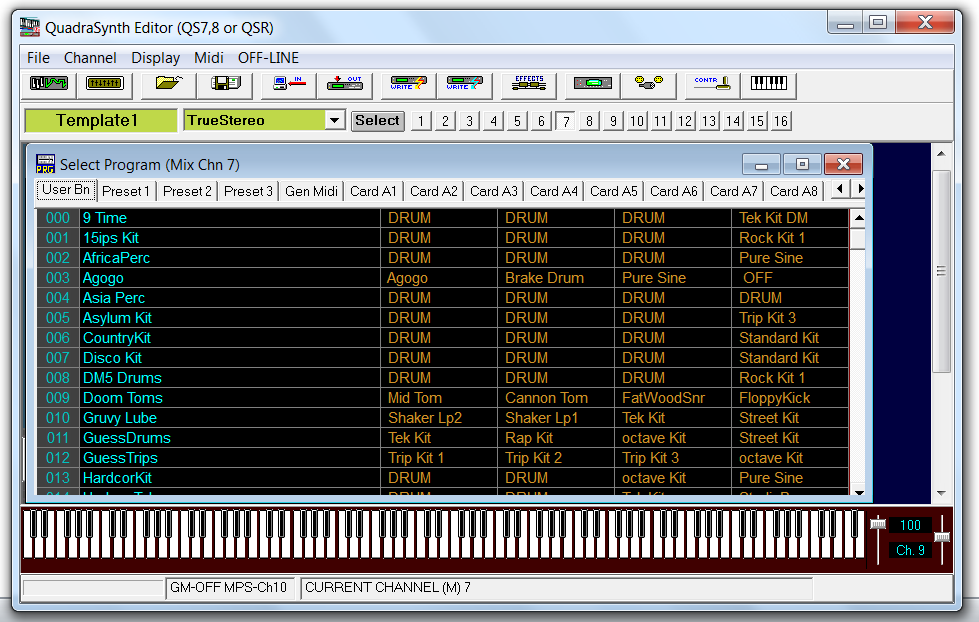Click the green waveform icon in toolbar
979x622 pixels.
(47, 85)
